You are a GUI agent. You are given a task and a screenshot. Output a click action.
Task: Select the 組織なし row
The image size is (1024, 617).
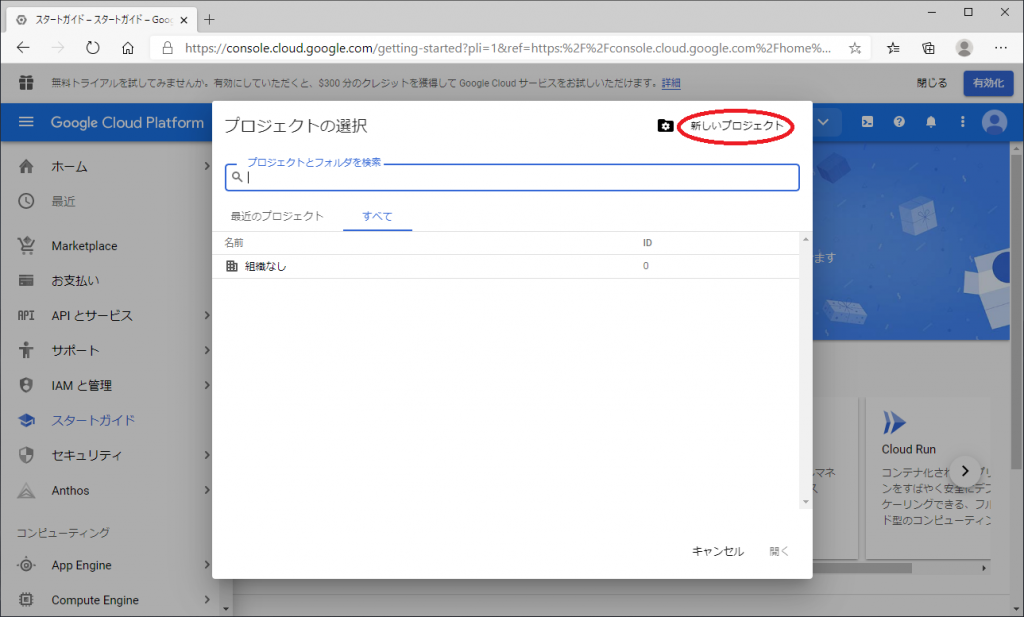266,266
